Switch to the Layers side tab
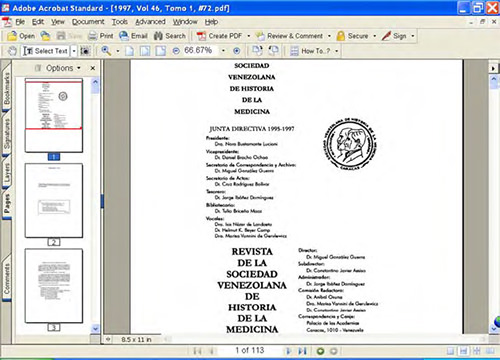 pos(6,173)
